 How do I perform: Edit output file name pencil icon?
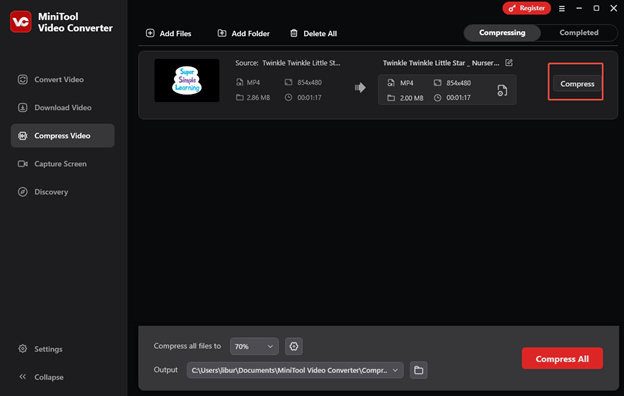(x=509, y=63)
